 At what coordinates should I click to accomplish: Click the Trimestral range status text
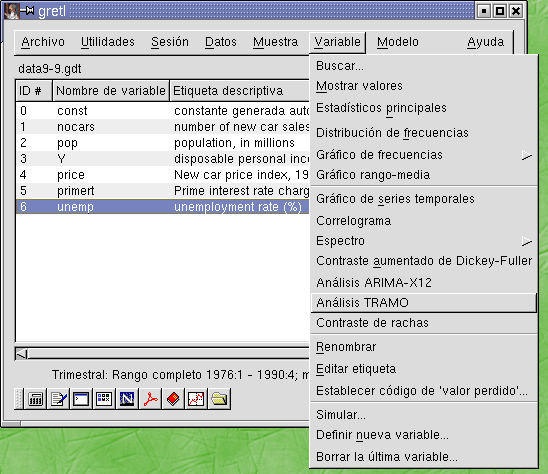[180, 375]
